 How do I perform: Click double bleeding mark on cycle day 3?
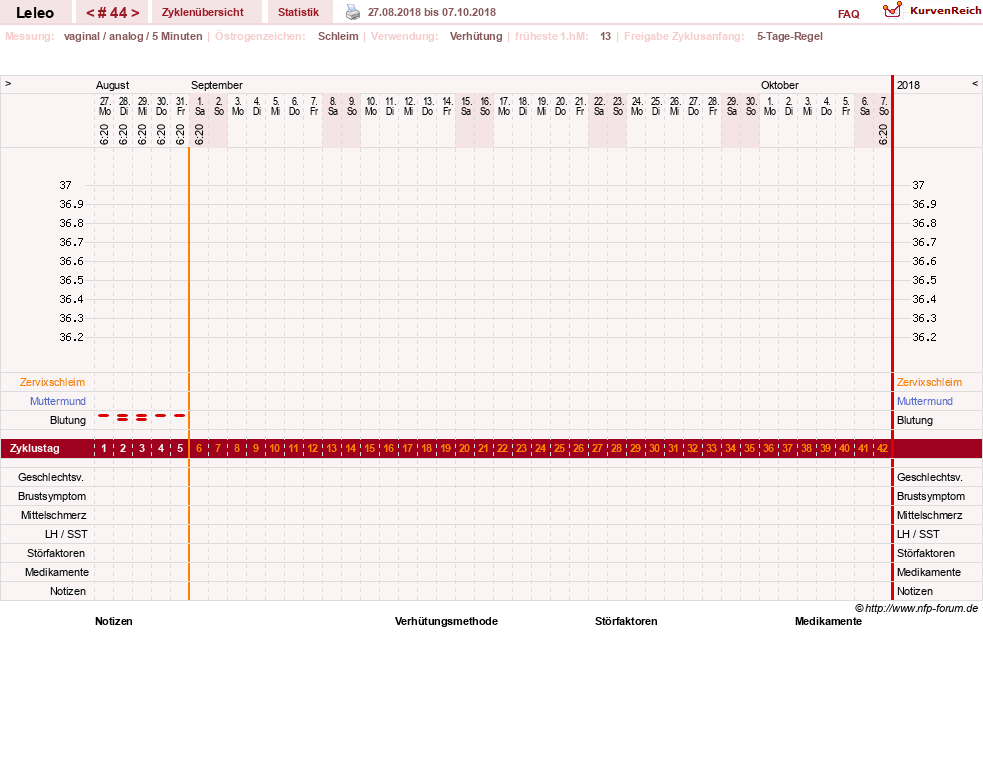[142, 417]
